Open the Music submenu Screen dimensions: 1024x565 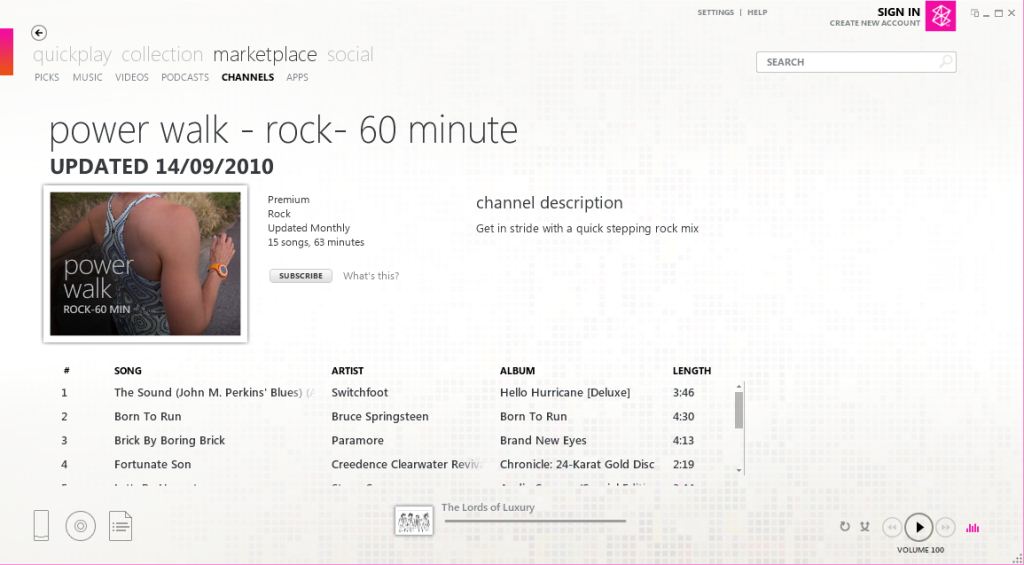click(x=88, y=77)
